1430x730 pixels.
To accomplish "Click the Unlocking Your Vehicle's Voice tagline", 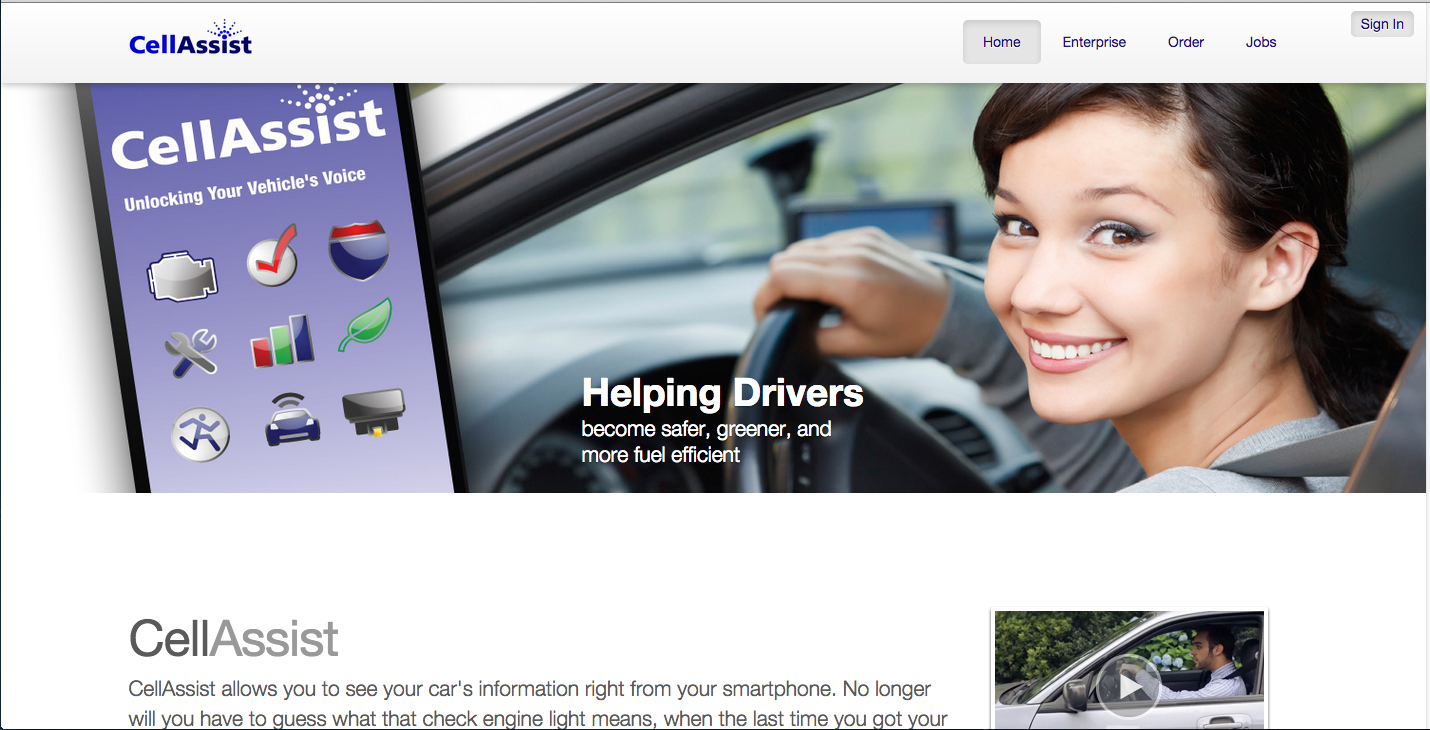I will point(245,189).
